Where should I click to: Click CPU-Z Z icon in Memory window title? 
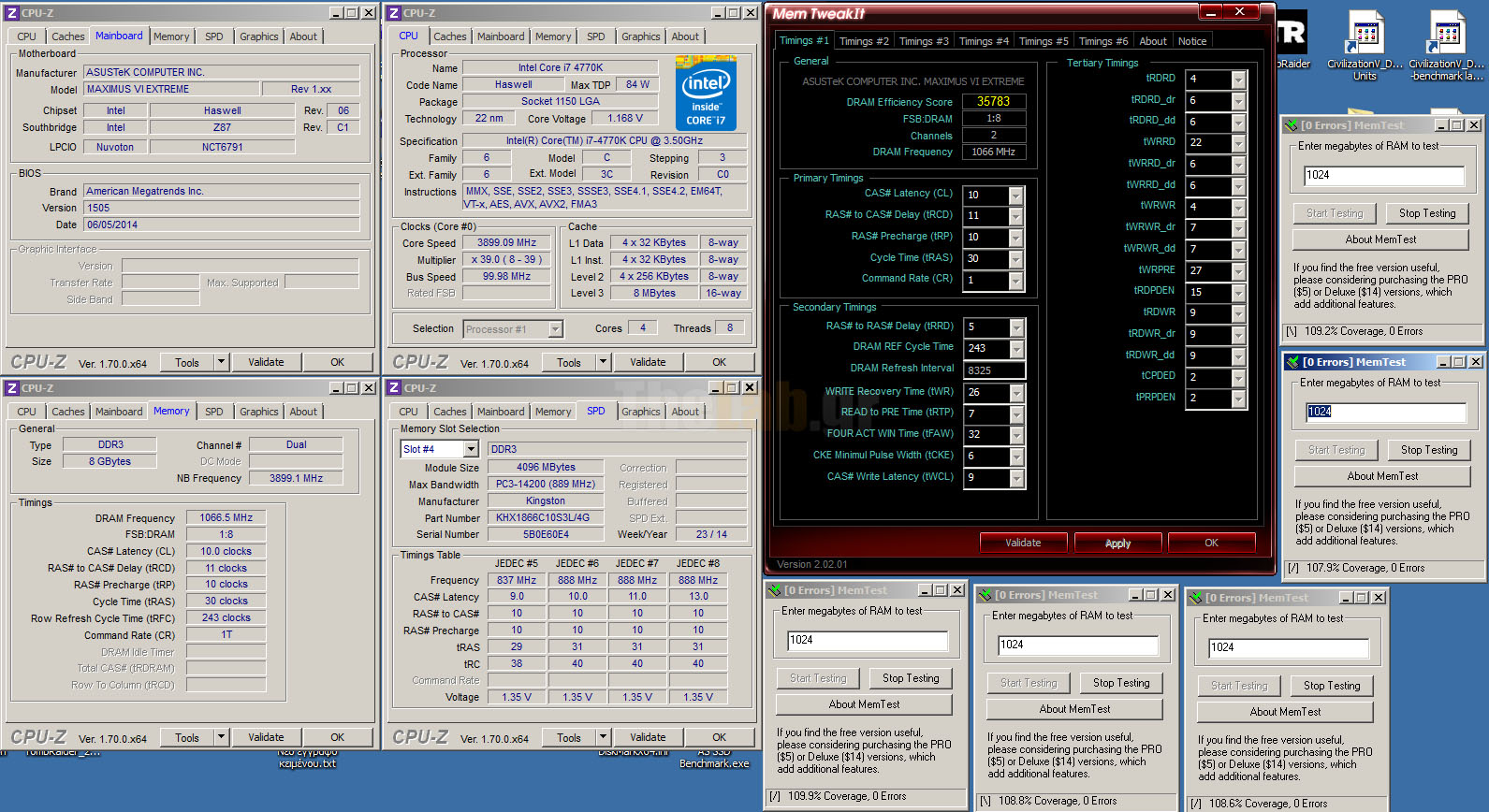point(12,388)
